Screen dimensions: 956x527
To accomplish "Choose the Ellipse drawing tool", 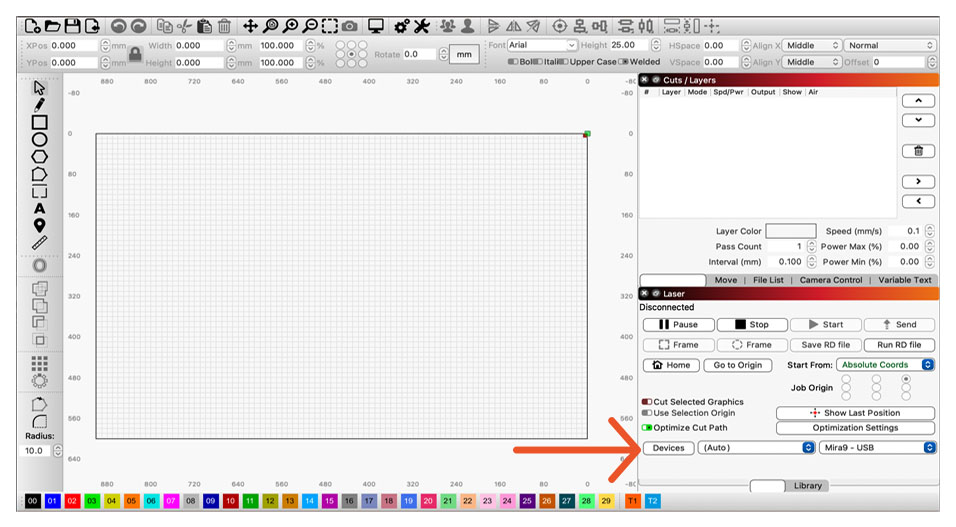I will [39, 139].
